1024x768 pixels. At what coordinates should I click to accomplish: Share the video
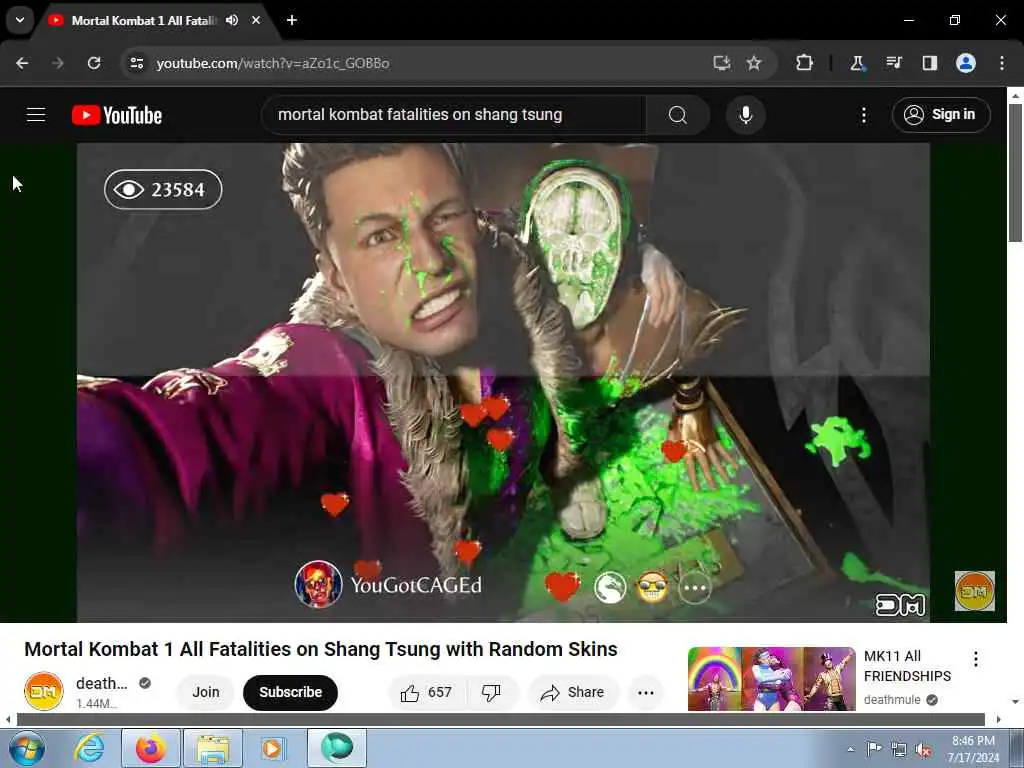[572, 692]
